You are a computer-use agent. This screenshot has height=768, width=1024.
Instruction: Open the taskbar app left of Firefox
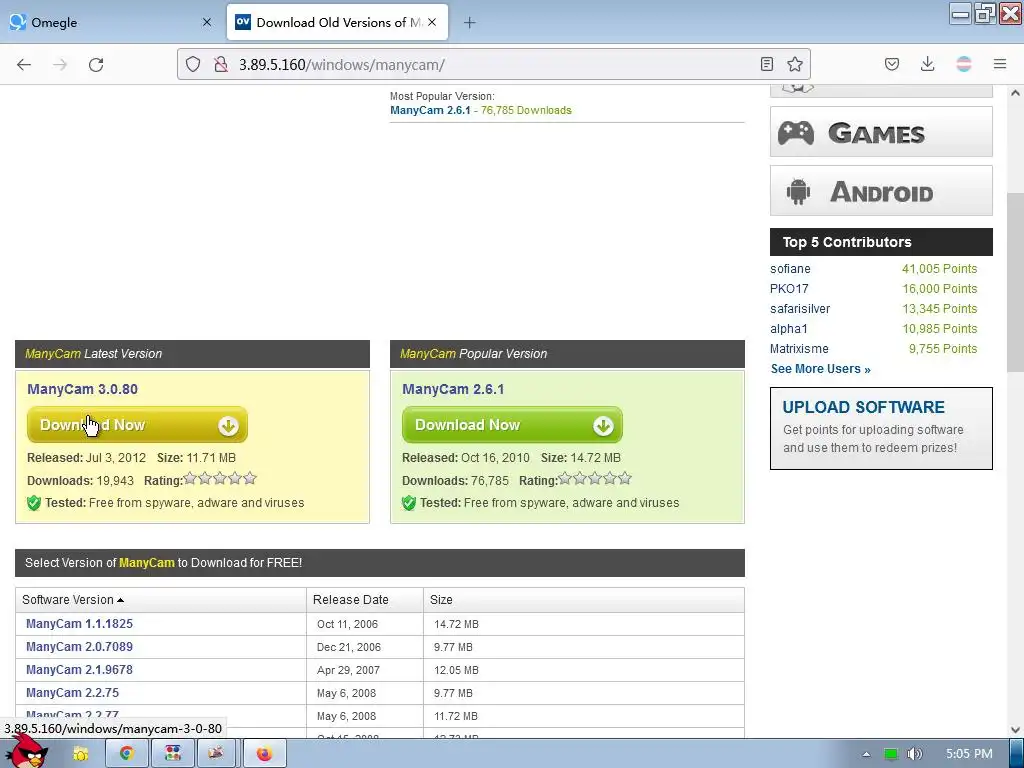[216, 754]
